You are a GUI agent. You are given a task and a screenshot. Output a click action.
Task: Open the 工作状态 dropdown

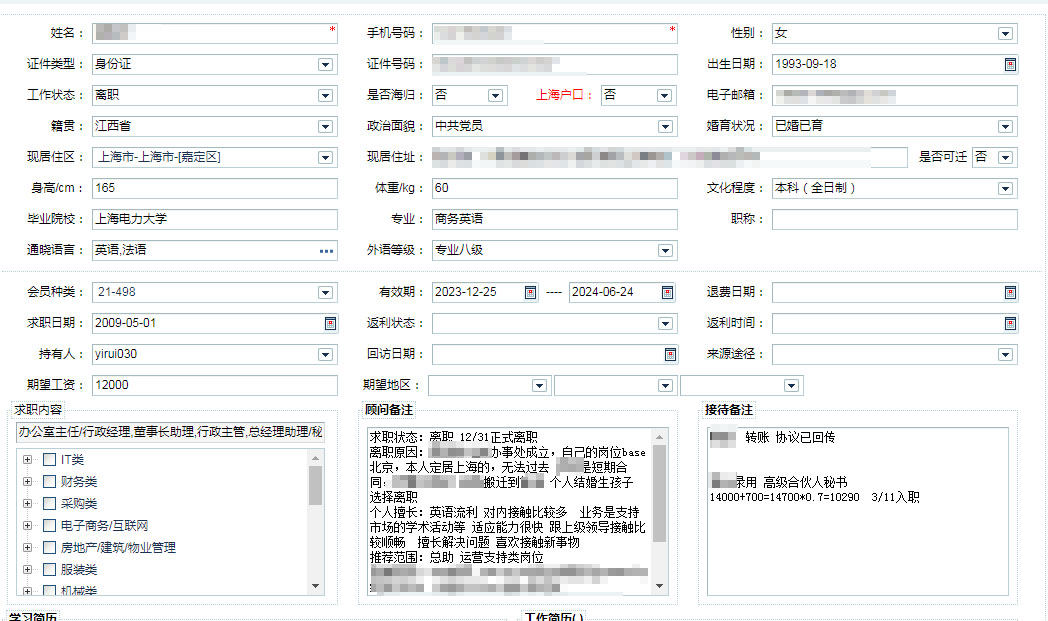click(x=325, y=96)
